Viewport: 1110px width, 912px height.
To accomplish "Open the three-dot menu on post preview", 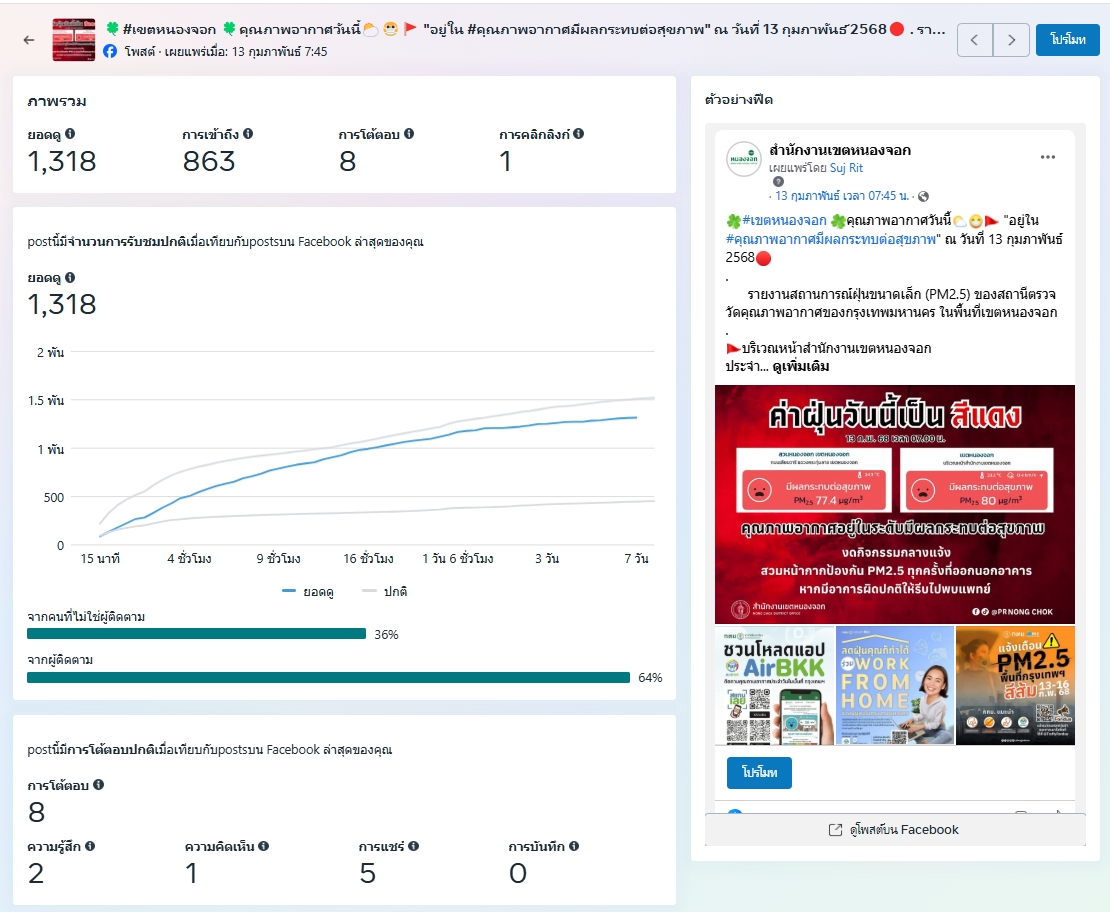I will tap(1048, 157).
